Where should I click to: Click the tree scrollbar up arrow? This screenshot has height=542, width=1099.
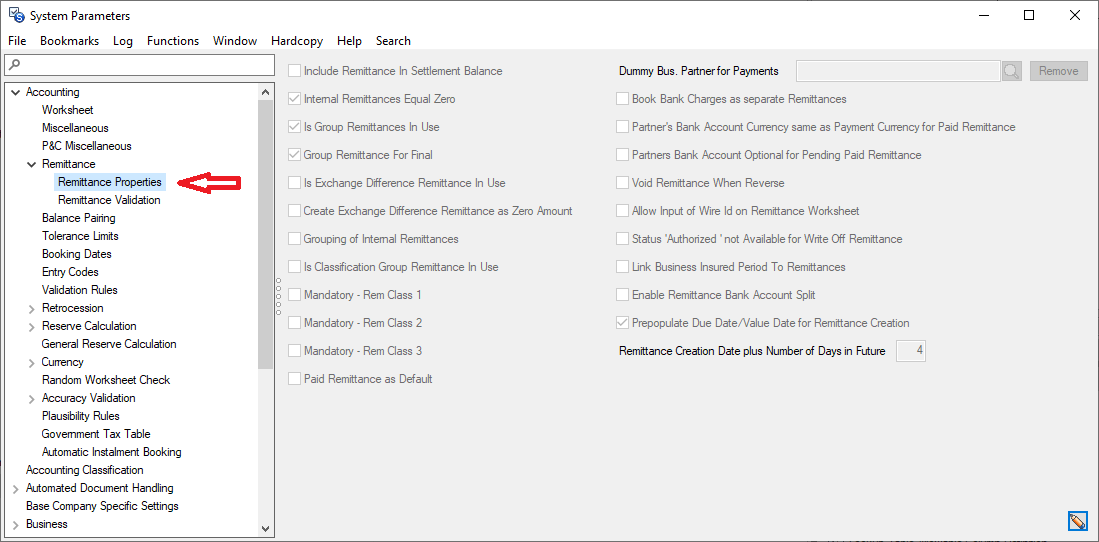(x=265, y=92)
